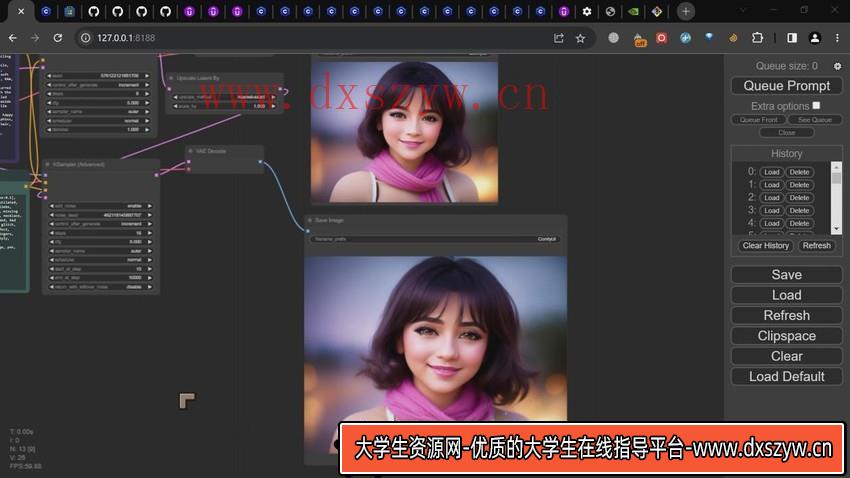
Task: Open scheduler dropdown in KSampler (Advanced)
Action: [100, 260]
